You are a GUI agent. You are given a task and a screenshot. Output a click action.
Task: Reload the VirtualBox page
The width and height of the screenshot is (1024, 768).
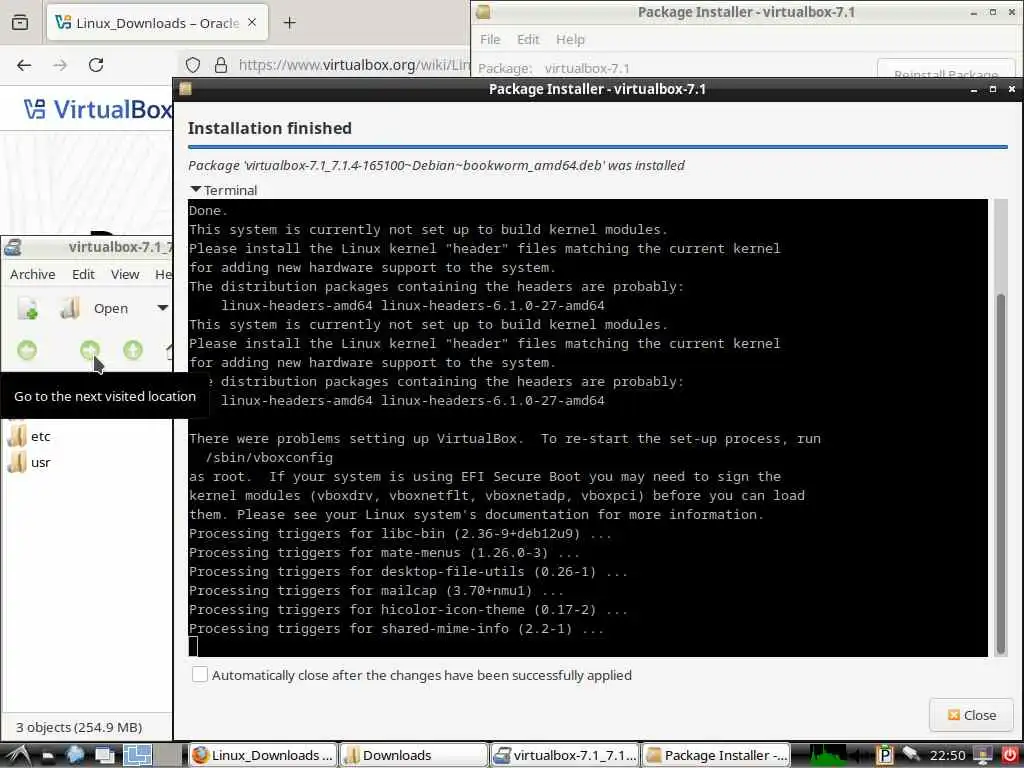[x=96, y=65]
